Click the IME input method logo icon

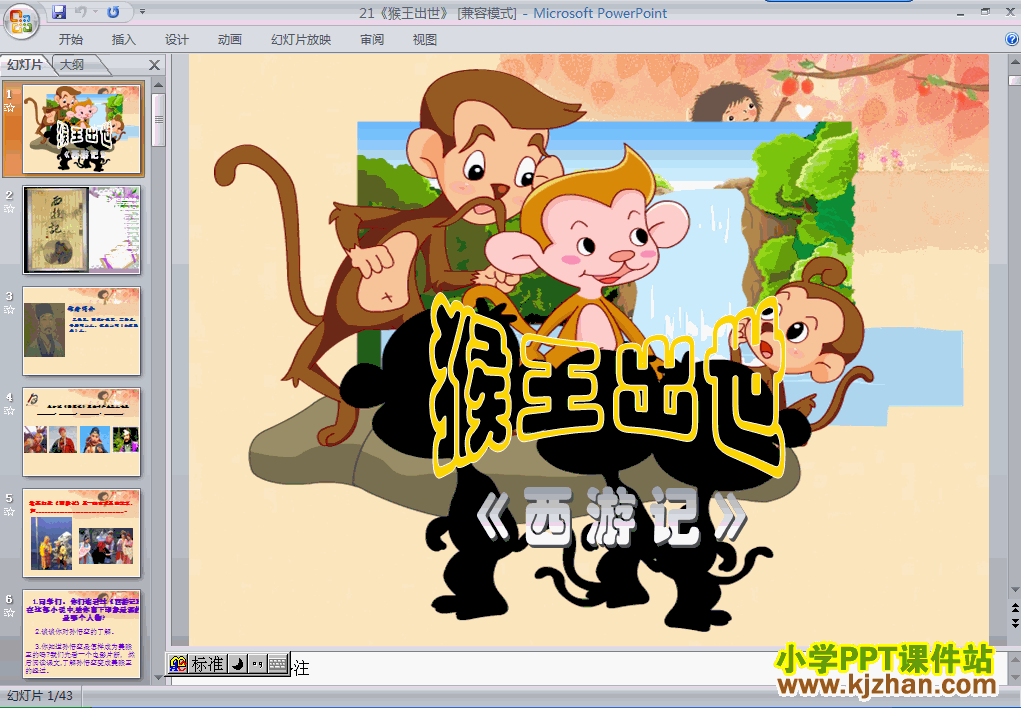coord(178,664)
